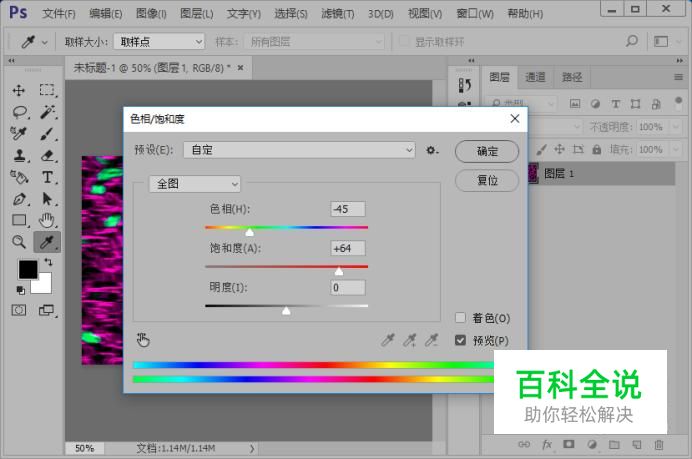The height and width of the screenshot is (459, 692).
Task: Toggle the Preview (预览) checkbox
Action: [x=460, y=340]
